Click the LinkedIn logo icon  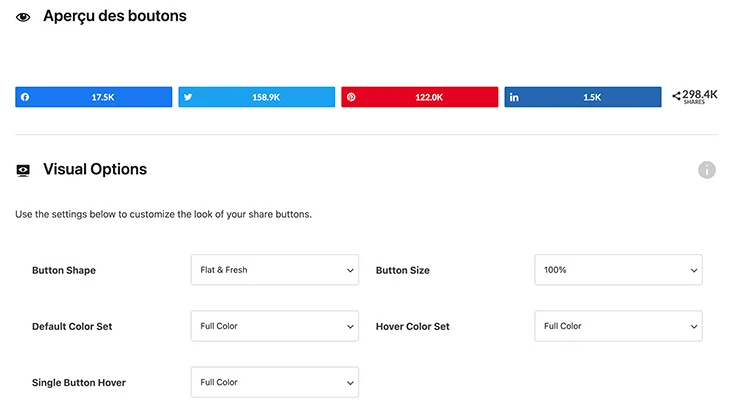click(x=514, y=97)
